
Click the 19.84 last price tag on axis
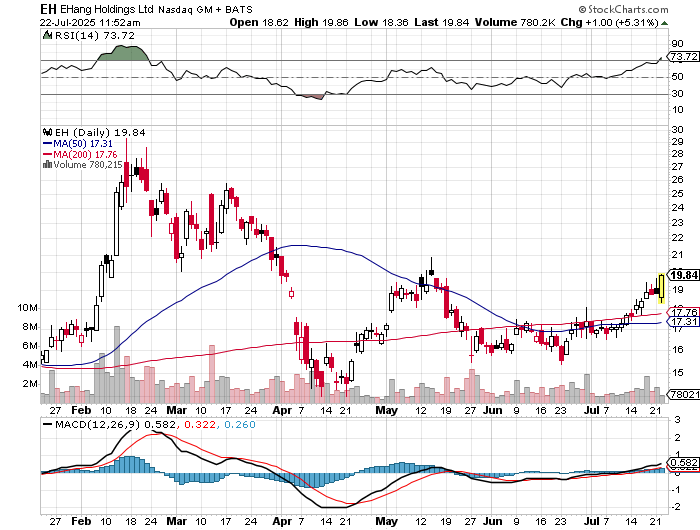pos(683,275)
